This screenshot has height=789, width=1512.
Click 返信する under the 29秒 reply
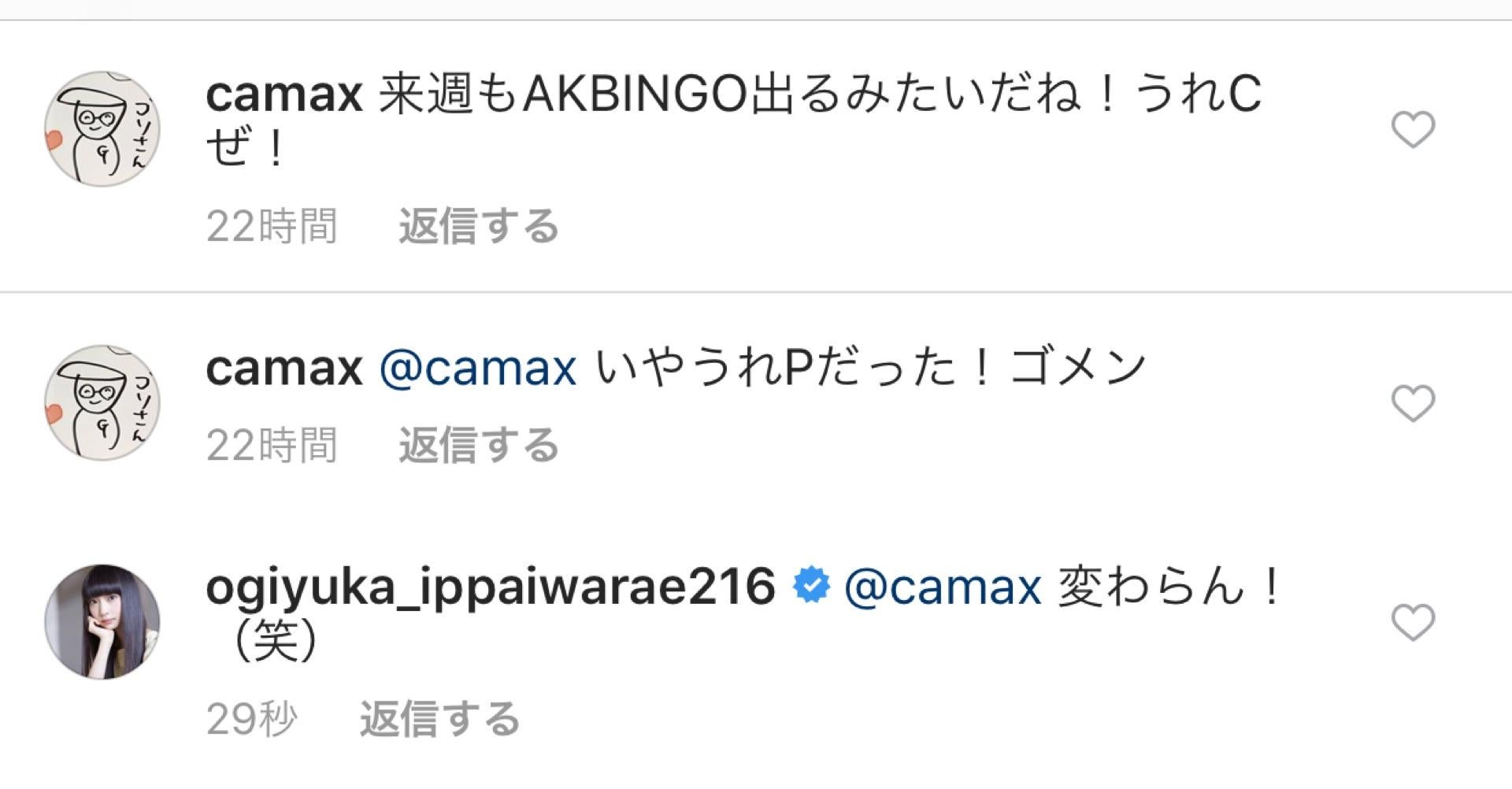click(439, 719)
